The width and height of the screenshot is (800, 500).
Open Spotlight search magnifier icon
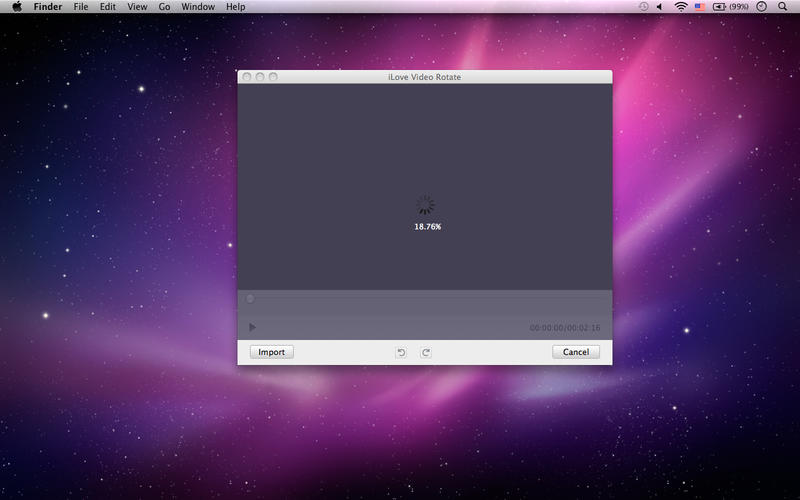(782, 7)
